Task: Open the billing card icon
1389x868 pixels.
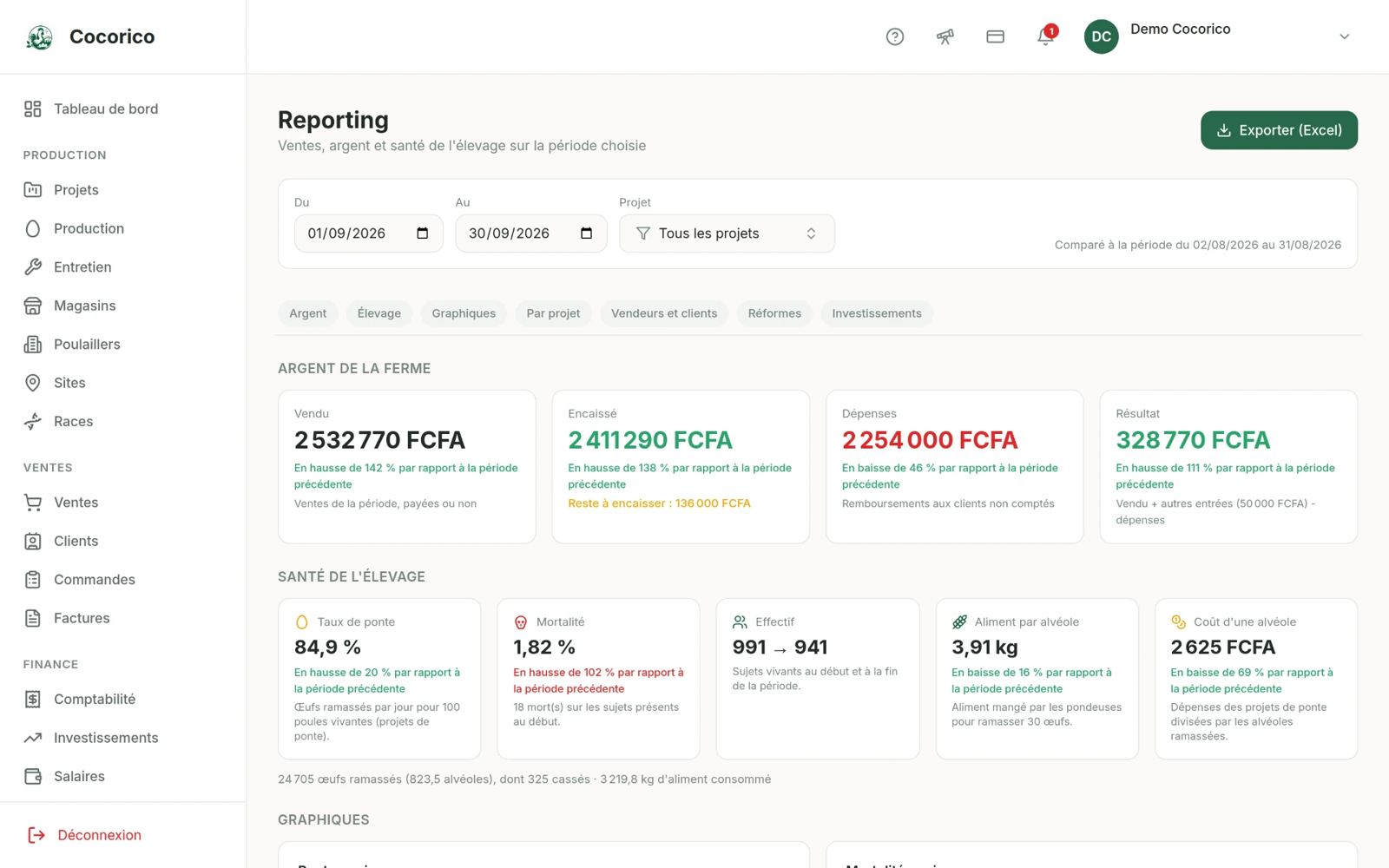Action: click(996, 36)
